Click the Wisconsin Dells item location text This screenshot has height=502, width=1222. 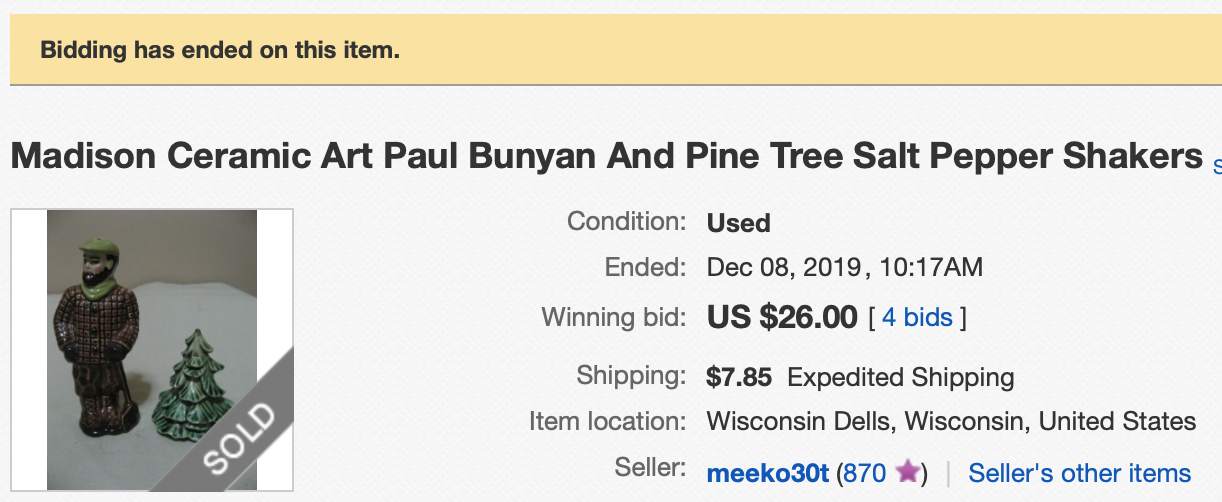pos(951,421)
